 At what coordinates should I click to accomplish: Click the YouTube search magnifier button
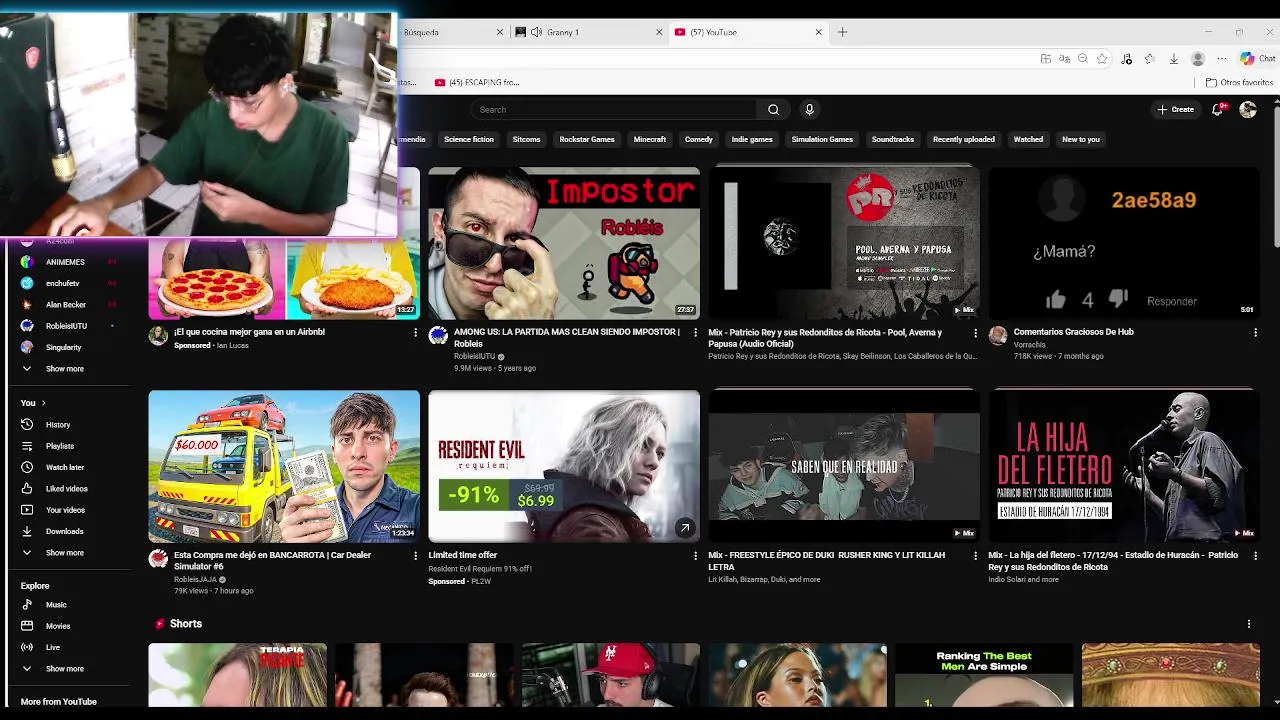coord(773,110)
